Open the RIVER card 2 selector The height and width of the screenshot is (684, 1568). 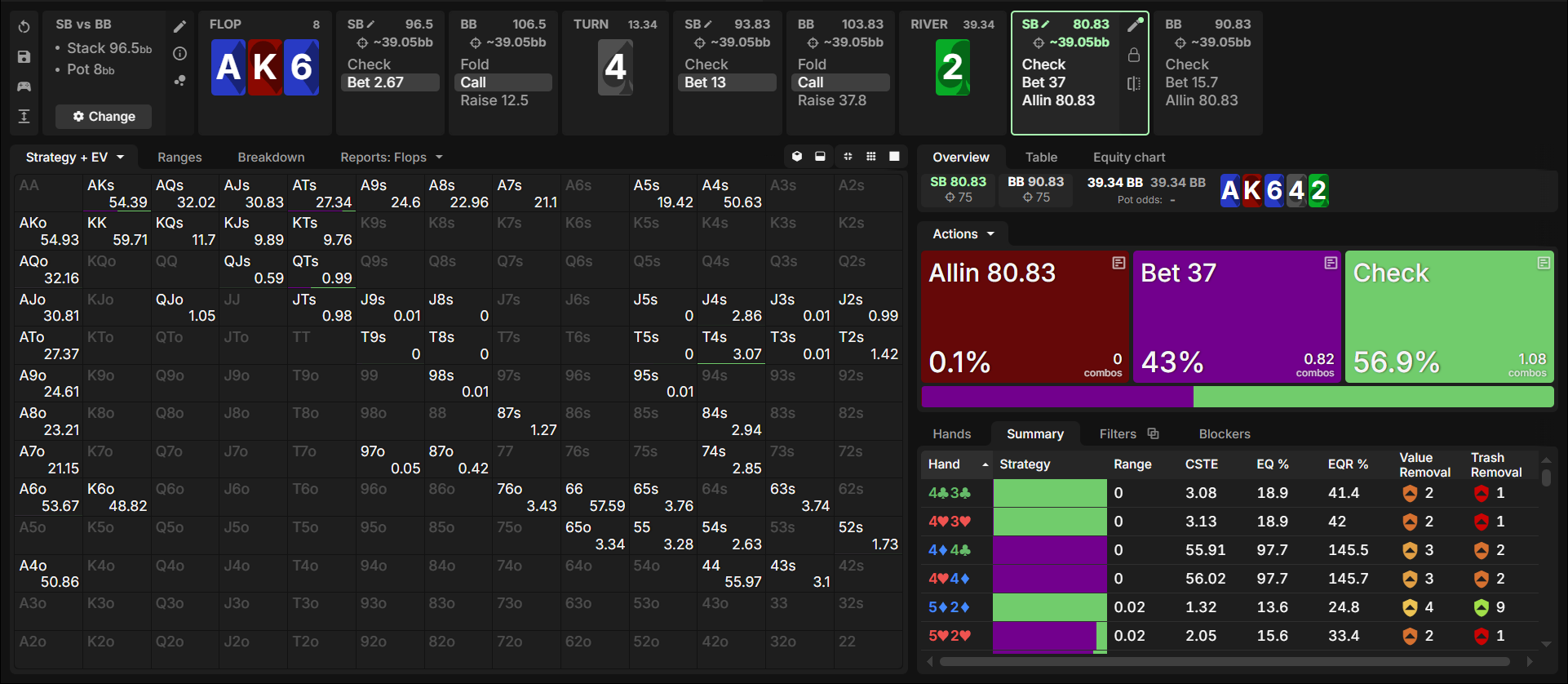pyautogui.click(x=952, y=68)
